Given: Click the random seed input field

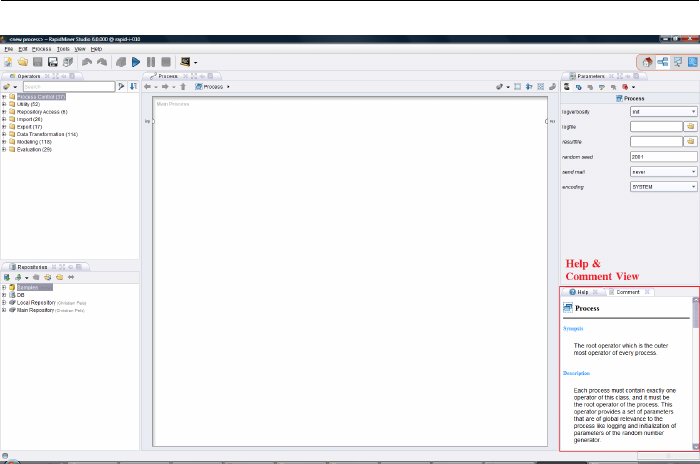Looking at the screenshot, I should click(x=663, y=157).
